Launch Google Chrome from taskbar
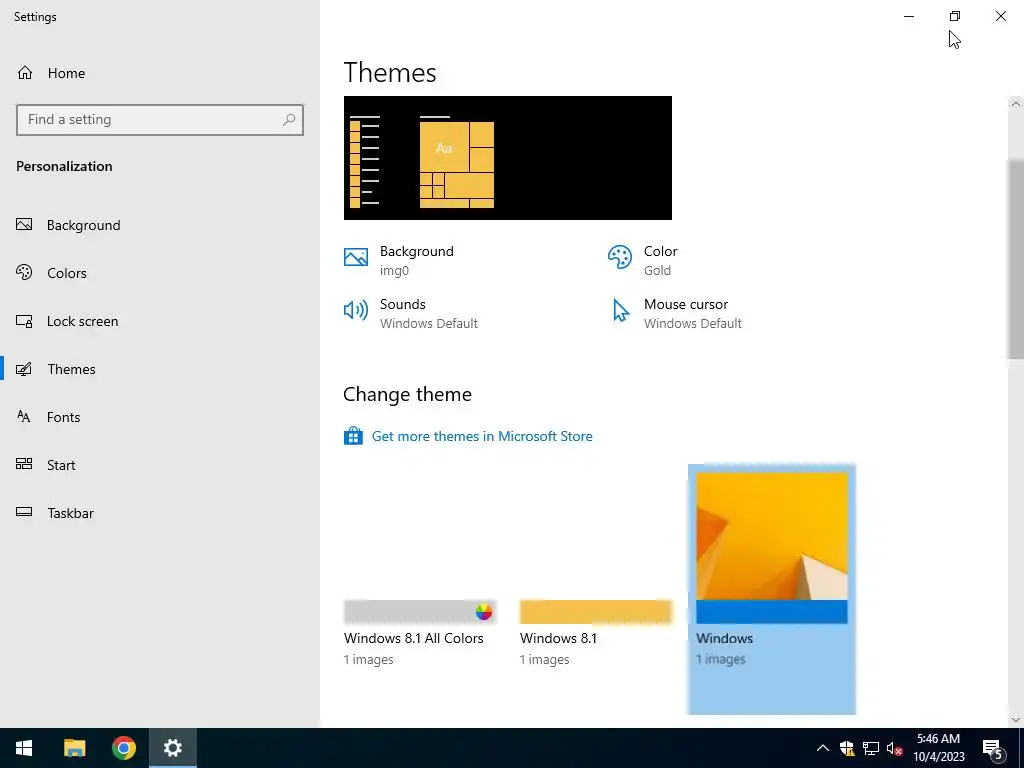The width and height of the screenshot is (1024, 768). coord(123,748)
